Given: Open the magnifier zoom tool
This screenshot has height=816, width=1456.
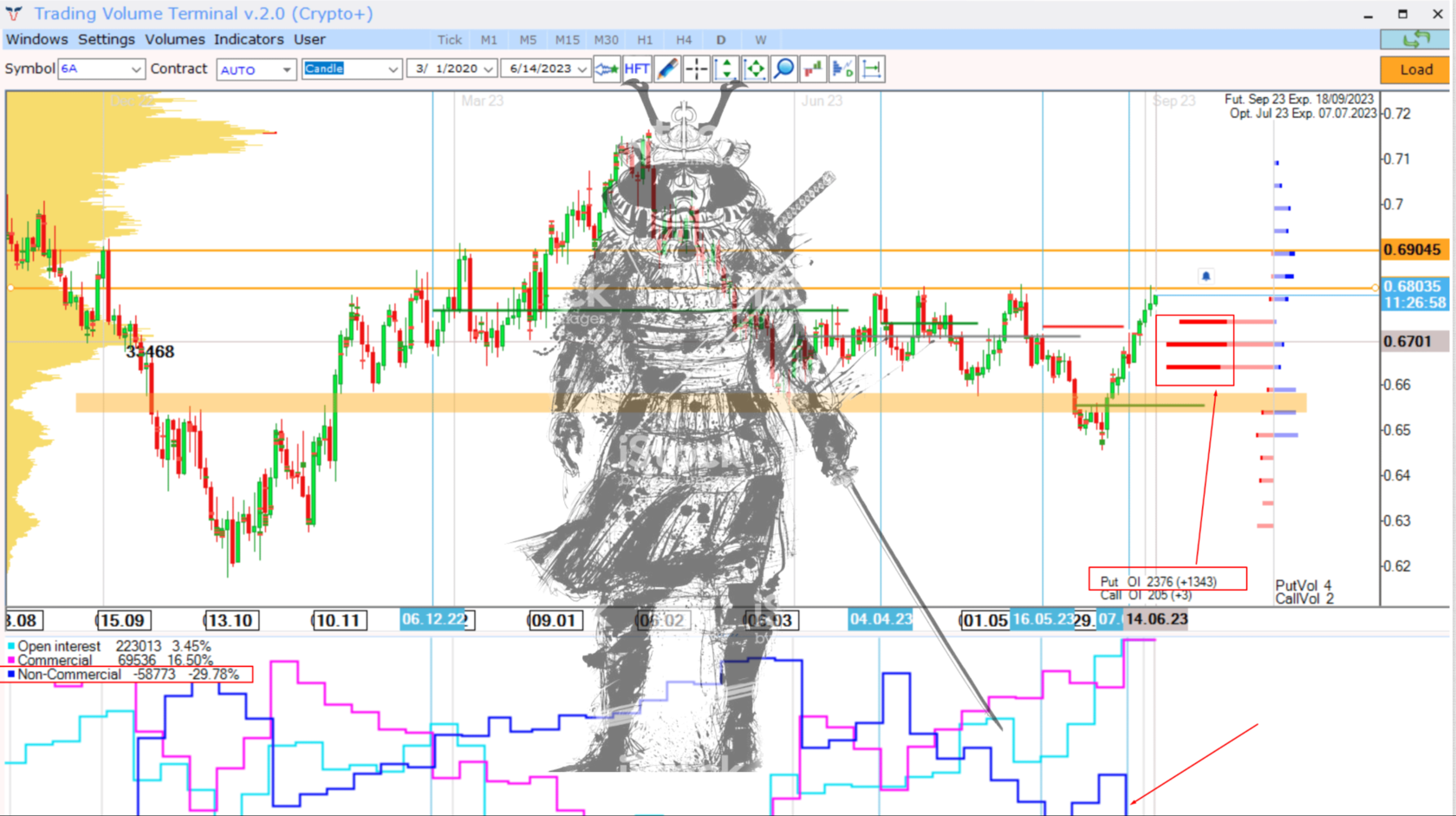Looking at the screenshot, I should click(x=784, y=69).
